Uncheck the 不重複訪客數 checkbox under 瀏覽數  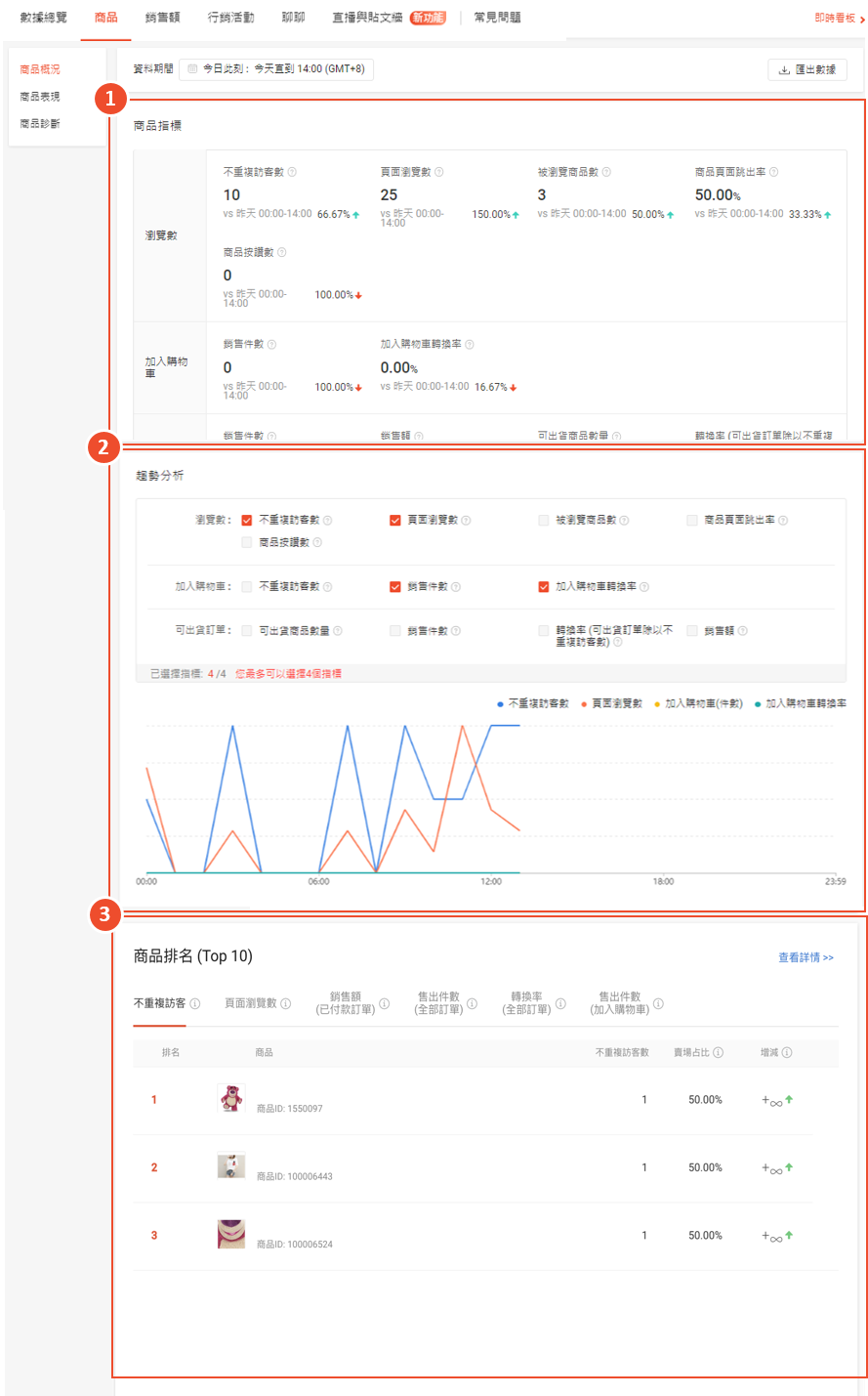pyautogui.click(x=247, y=521)
